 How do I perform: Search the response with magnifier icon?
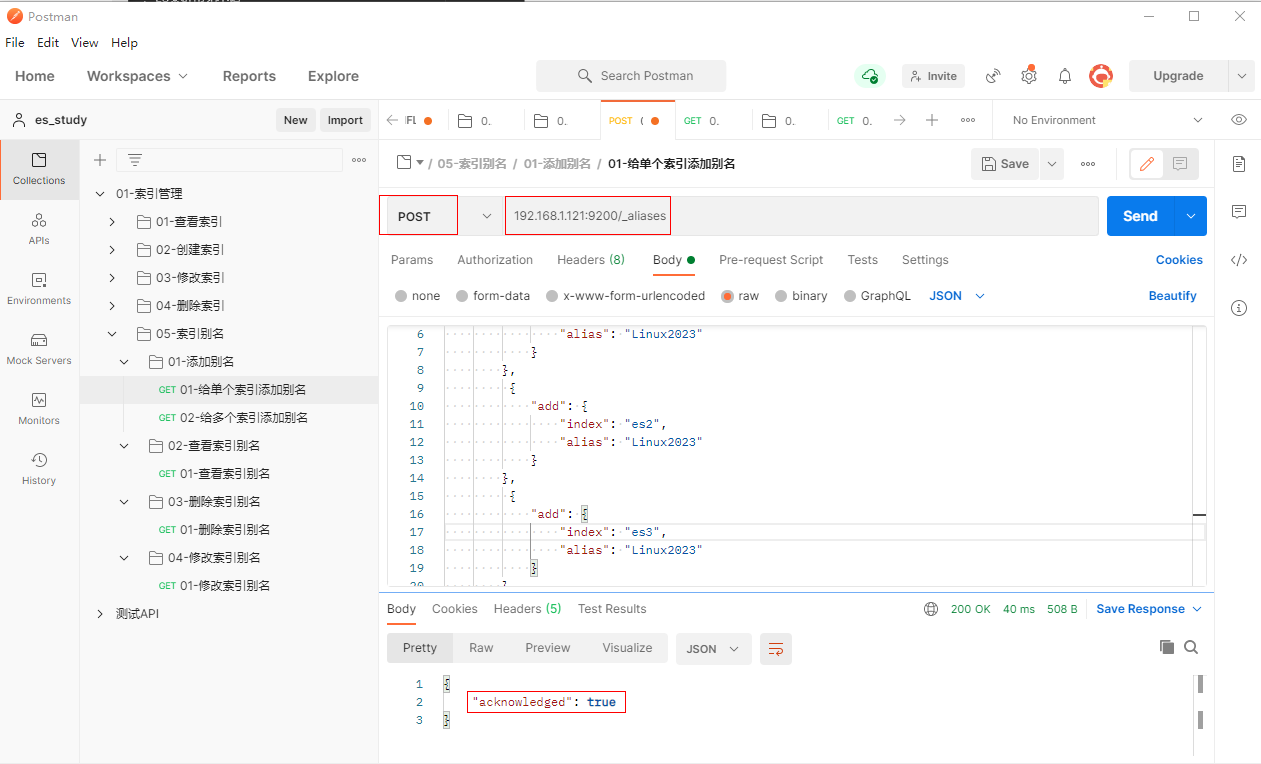click(1191, 647)
